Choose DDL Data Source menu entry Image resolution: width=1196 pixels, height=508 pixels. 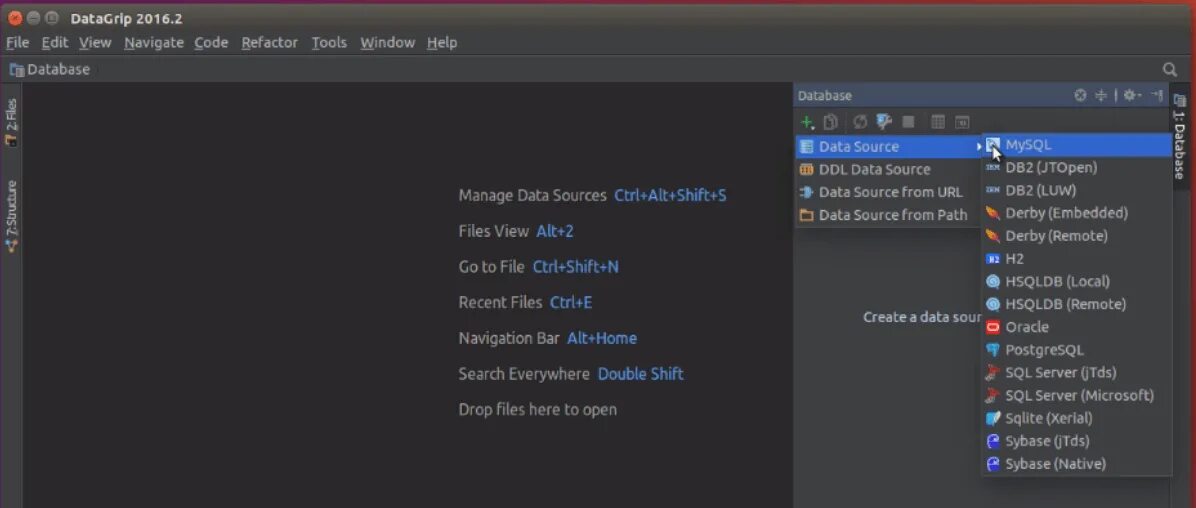pos(889,169)
